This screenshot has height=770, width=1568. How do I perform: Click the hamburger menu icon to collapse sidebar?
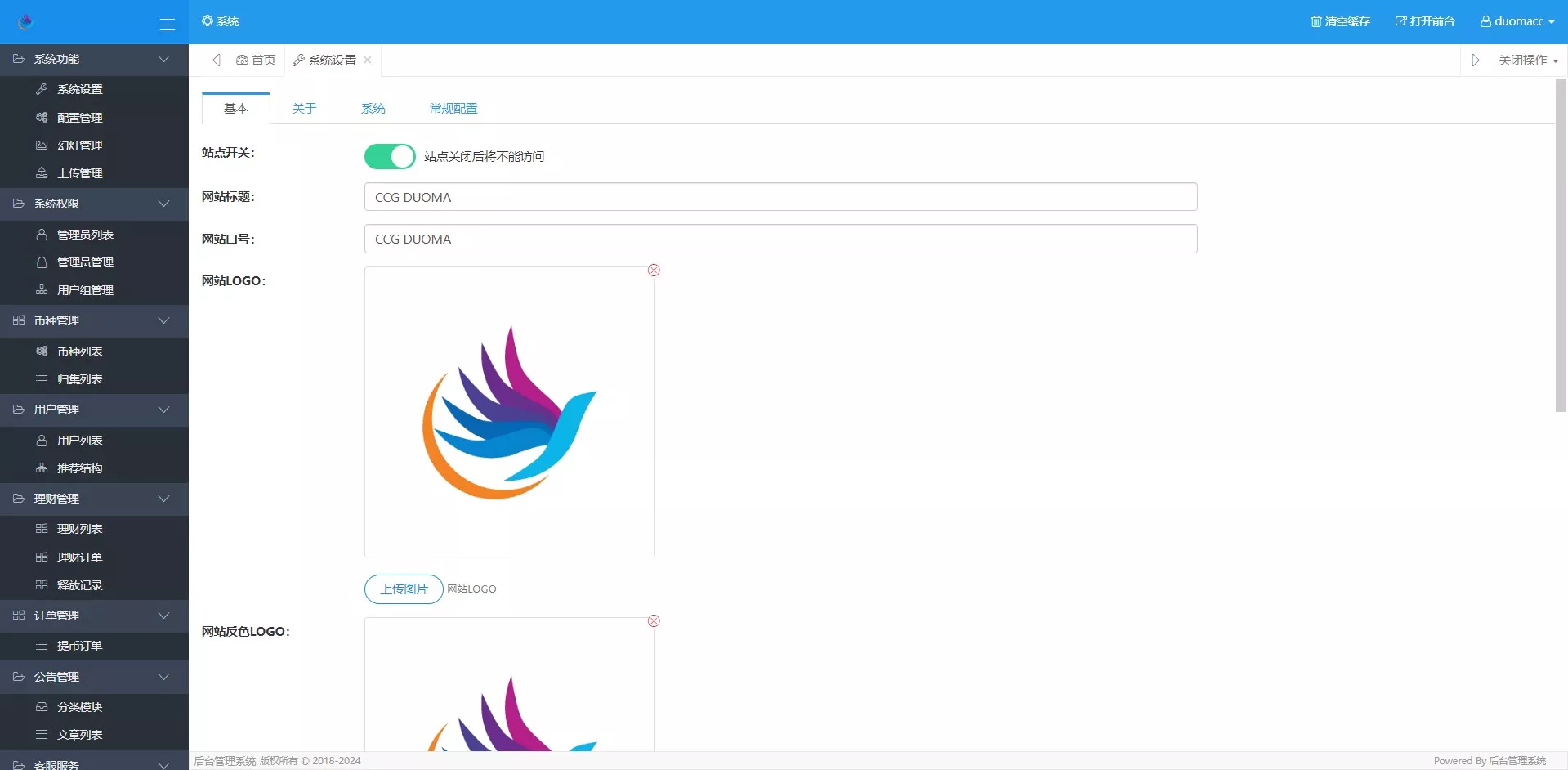click(x=167, y=25)
